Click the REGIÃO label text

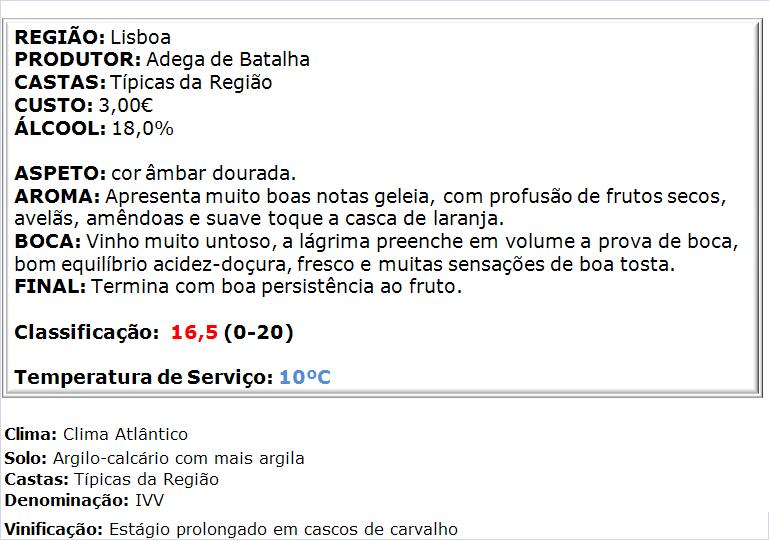(x=59, y=37)
